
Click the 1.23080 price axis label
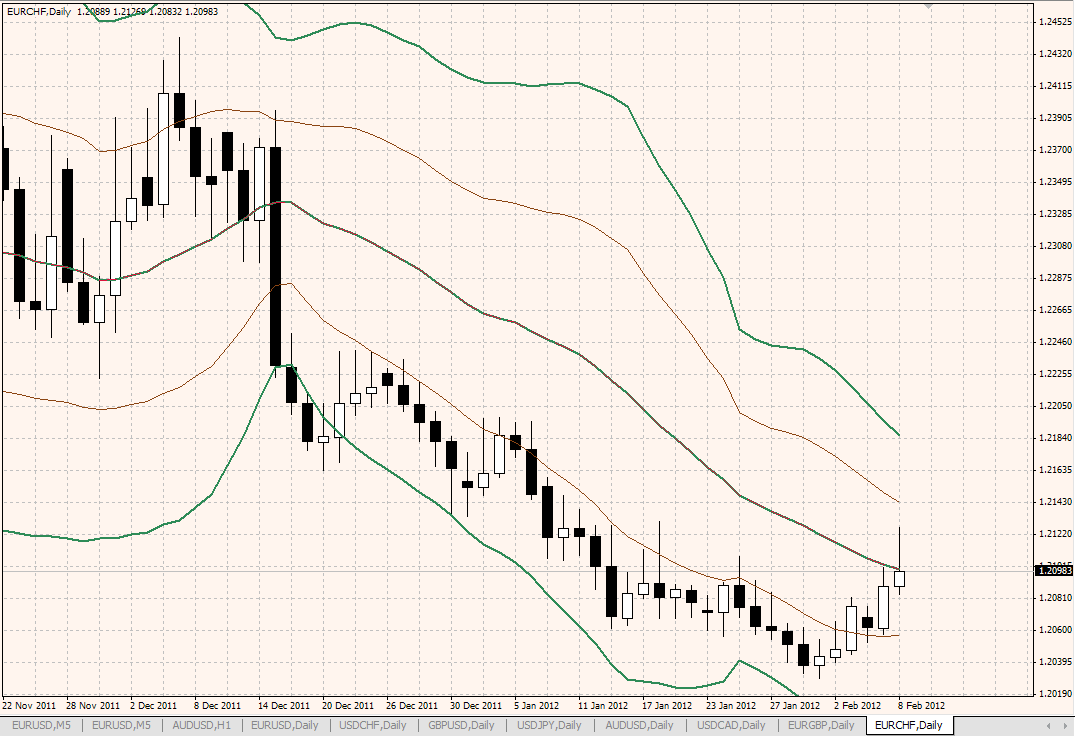coord(1055,246)
